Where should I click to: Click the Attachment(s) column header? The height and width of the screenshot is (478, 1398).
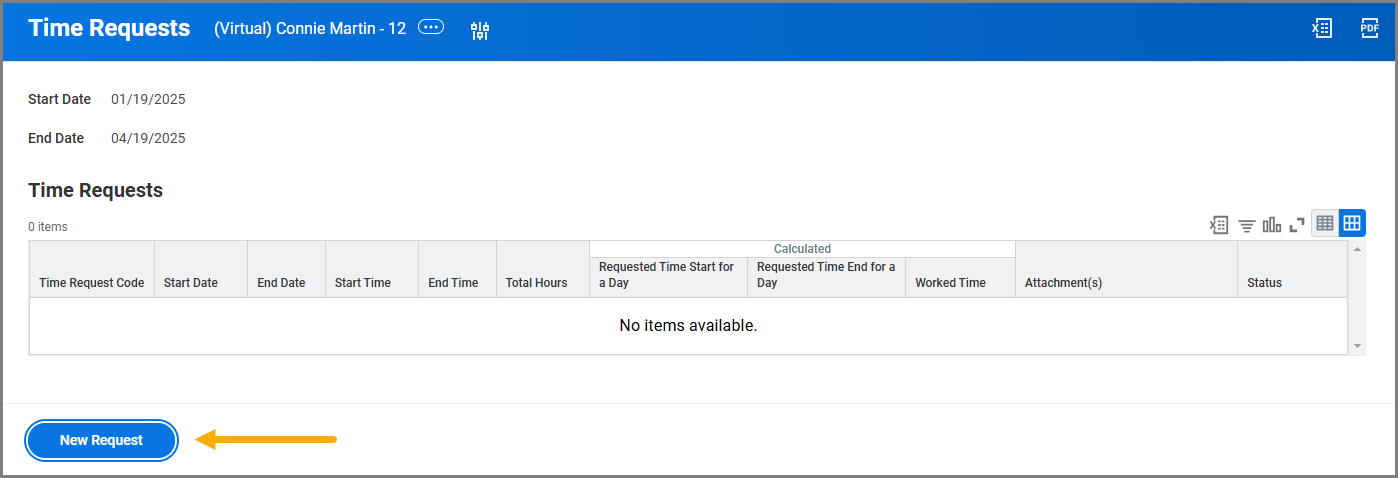1063,283
